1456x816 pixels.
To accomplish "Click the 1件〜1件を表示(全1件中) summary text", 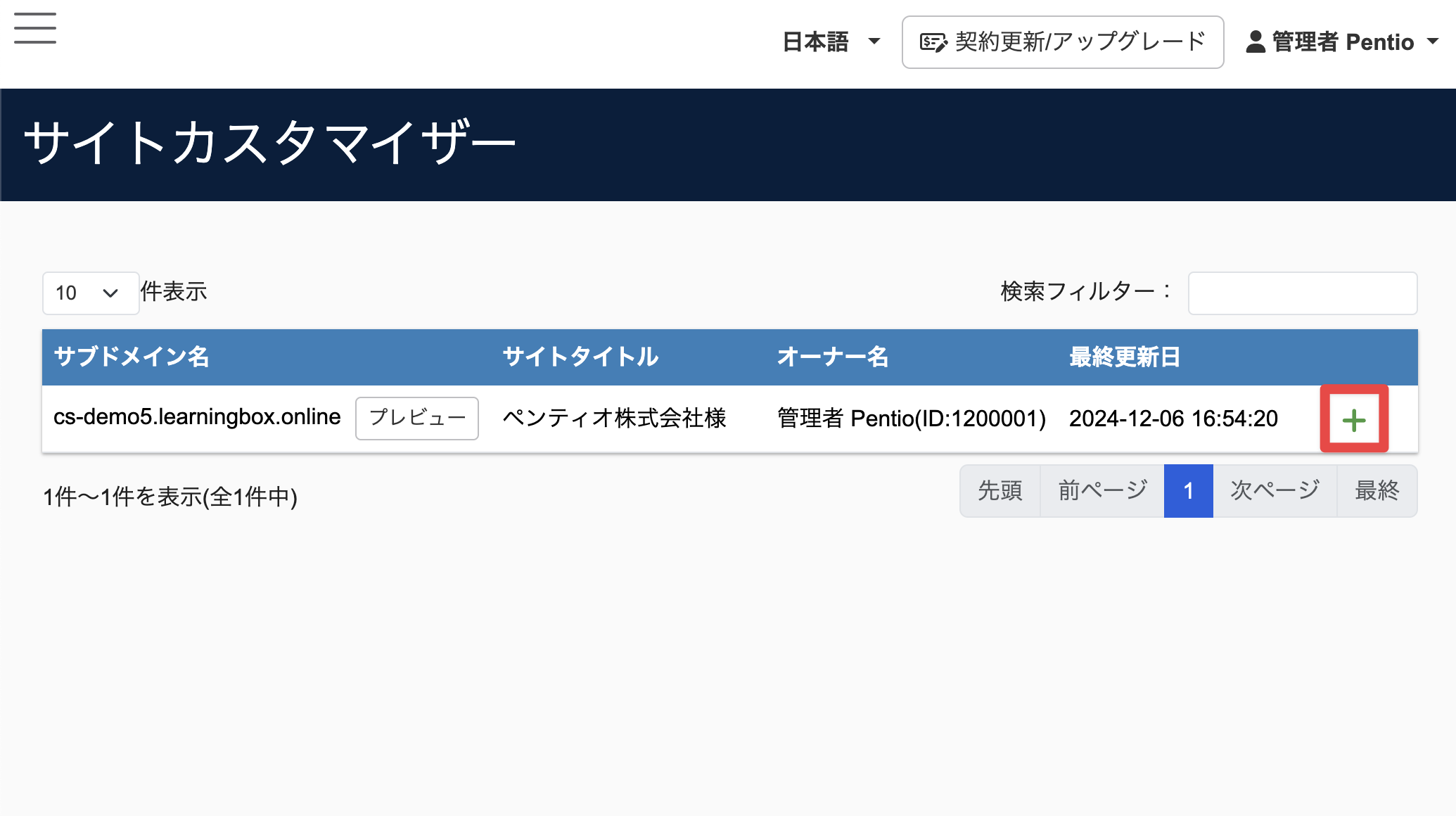I will [170, 497].
